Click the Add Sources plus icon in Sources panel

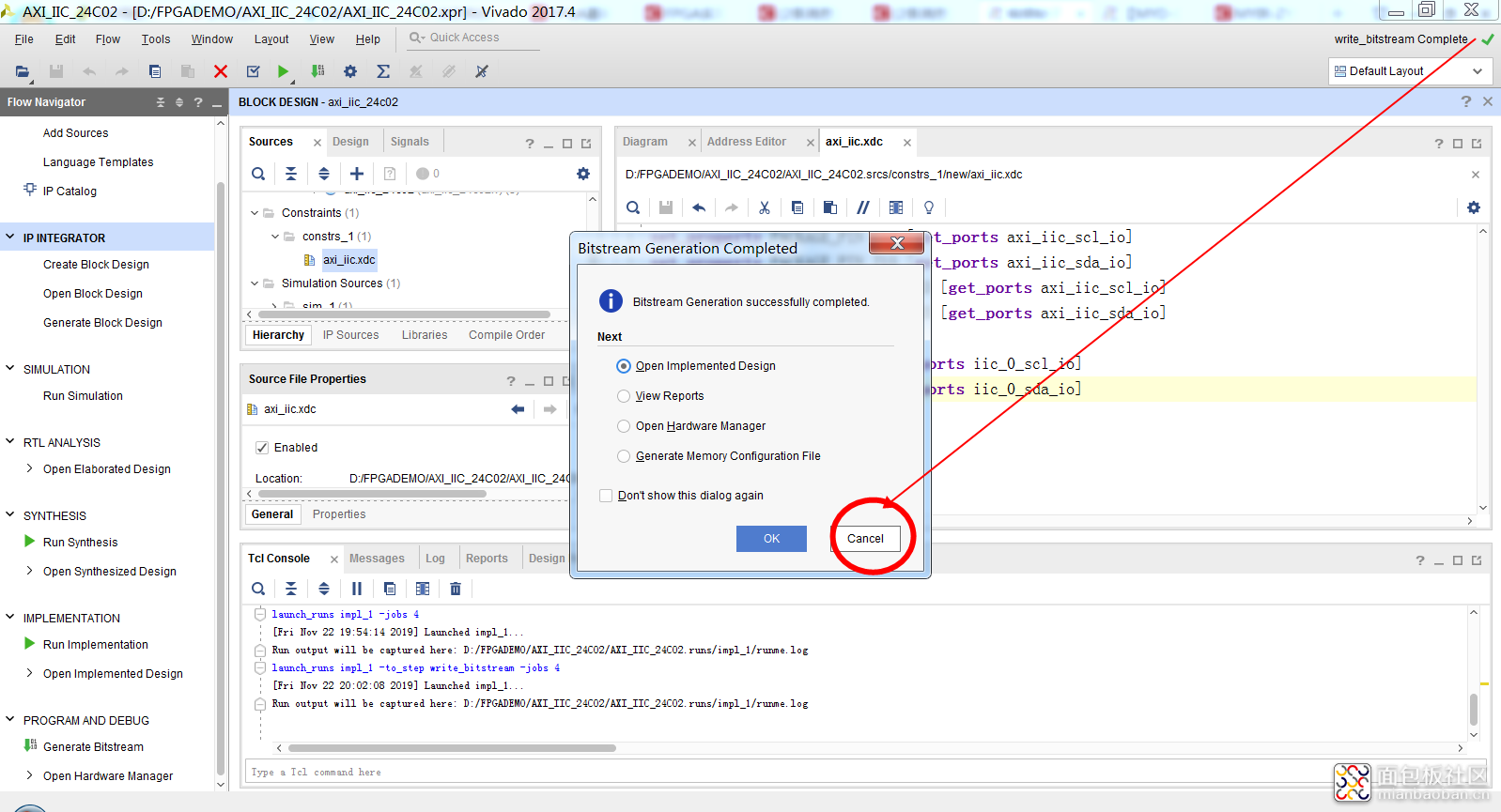click(x=357, y=174)
